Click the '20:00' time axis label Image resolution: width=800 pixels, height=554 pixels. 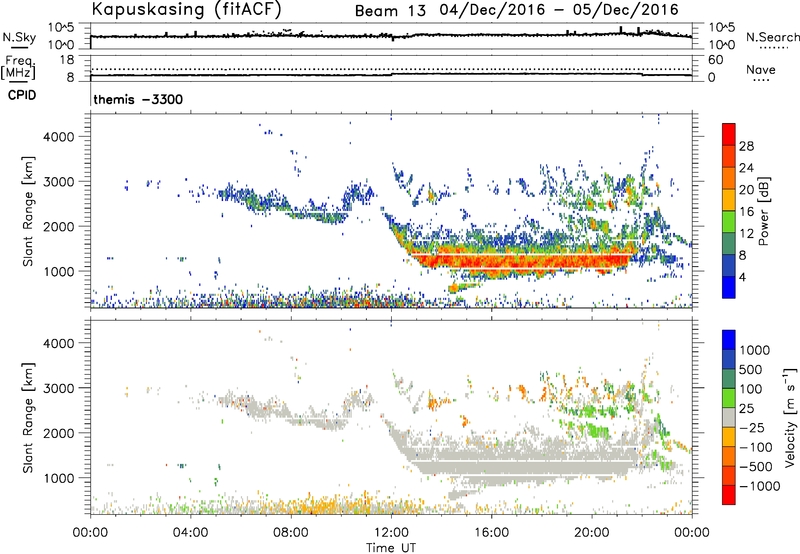pyautogui.click(x=592, y=533)
